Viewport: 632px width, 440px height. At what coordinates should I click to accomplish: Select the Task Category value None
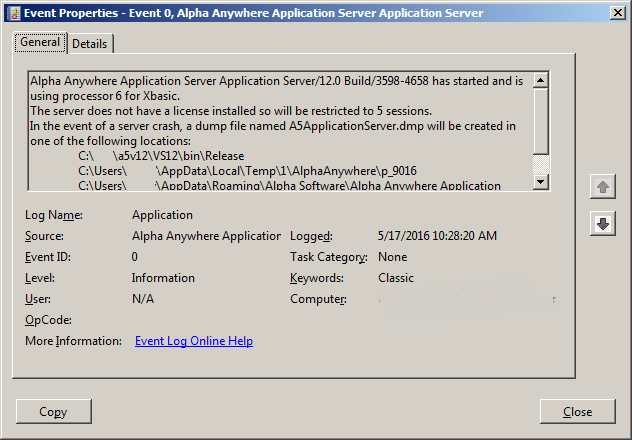click(393, 257)
